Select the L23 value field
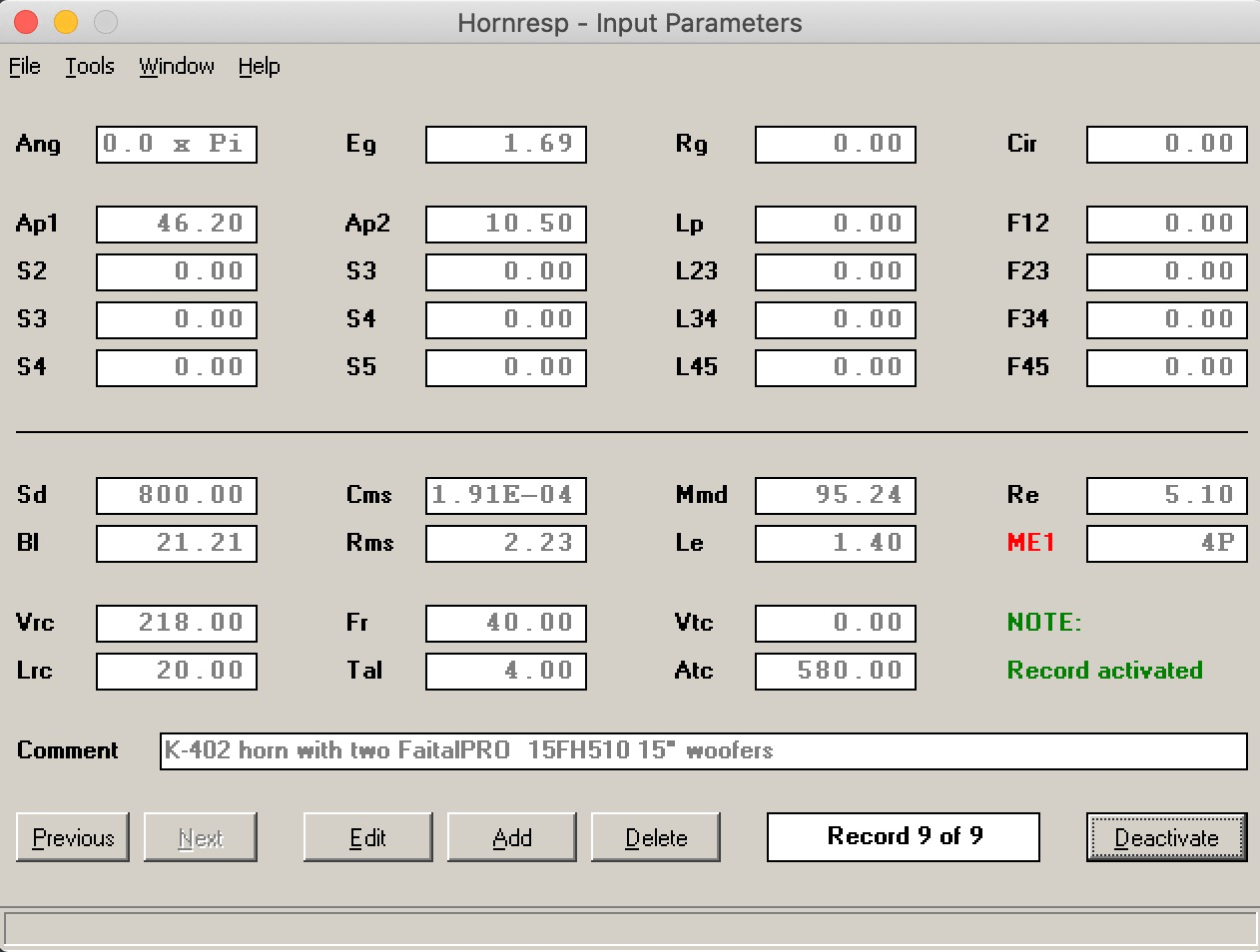 tap(836, 271)
